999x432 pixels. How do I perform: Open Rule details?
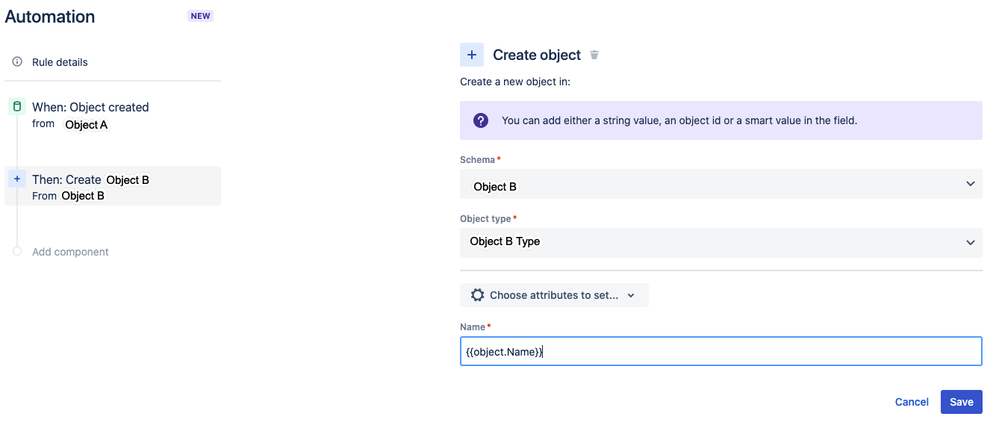[60, 62]
